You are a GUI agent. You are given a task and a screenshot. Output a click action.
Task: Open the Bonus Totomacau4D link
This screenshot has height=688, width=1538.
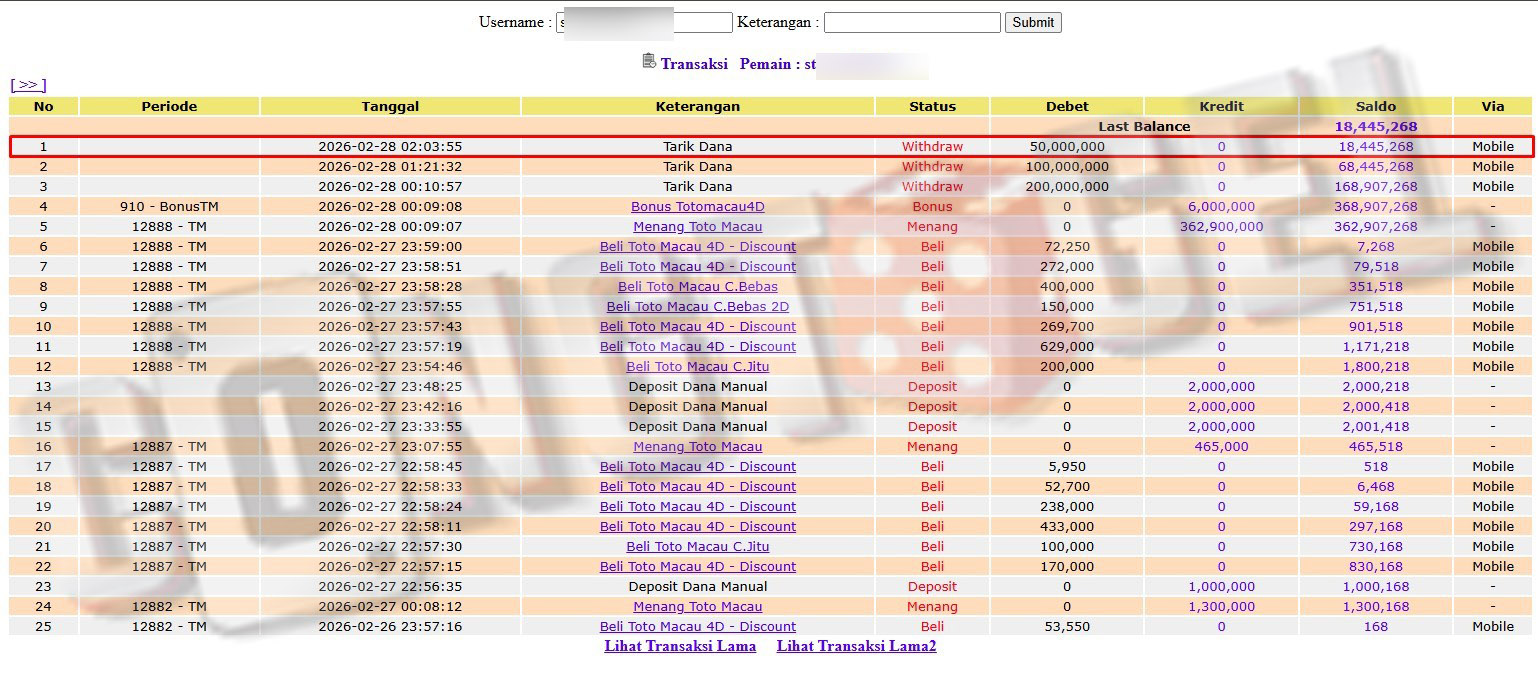pyautogui.click(x=697, y=207)
